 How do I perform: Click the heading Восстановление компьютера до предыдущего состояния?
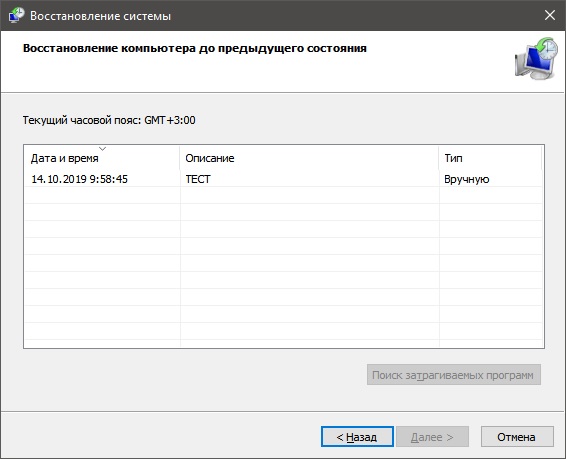point(195,48)
